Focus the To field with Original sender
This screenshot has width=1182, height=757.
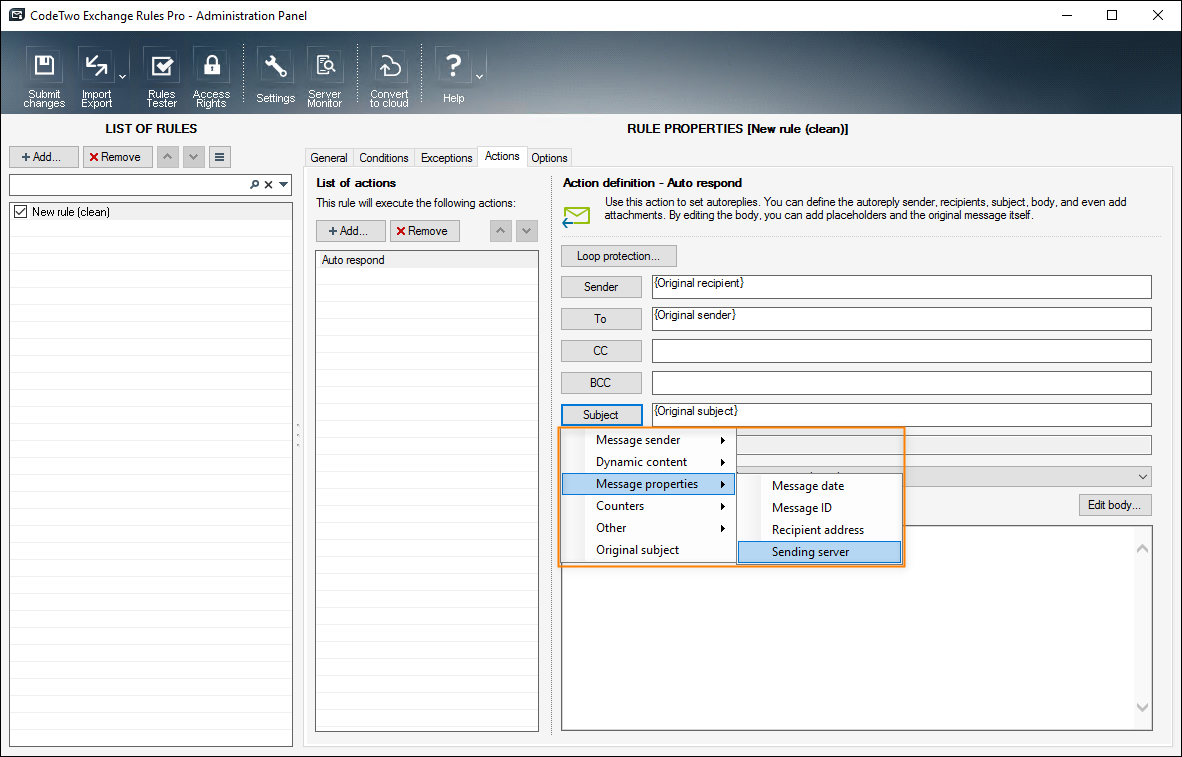coord(902,318)
